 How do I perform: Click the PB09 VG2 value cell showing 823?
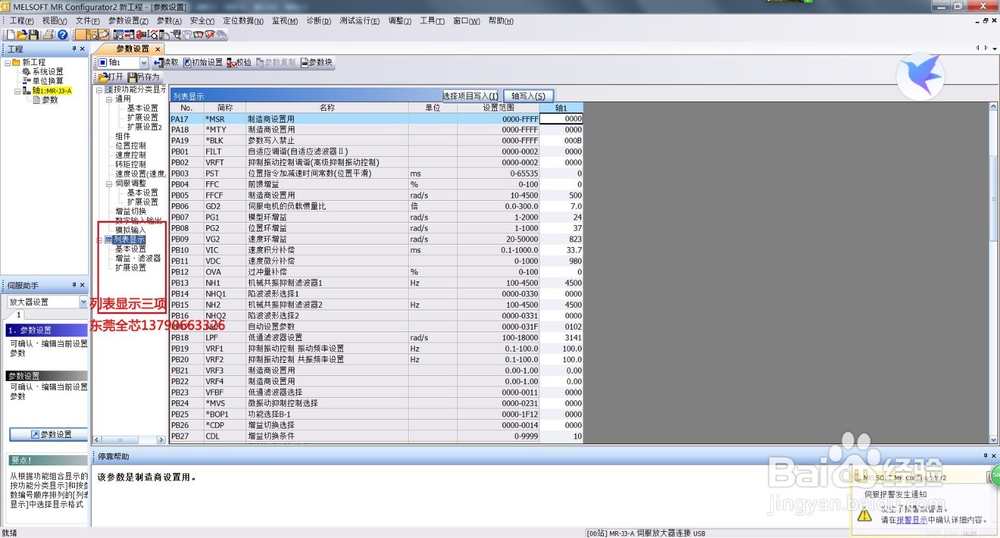point(561,239)
